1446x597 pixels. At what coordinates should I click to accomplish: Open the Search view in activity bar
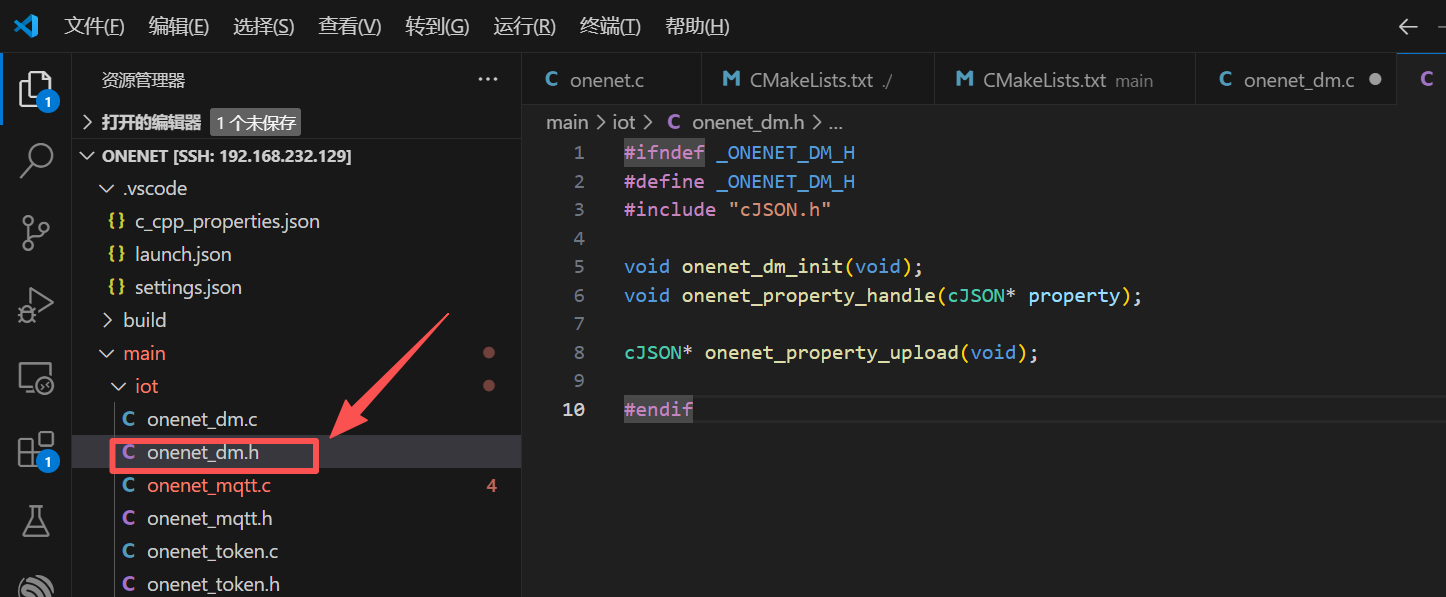(x=35, y=160)
